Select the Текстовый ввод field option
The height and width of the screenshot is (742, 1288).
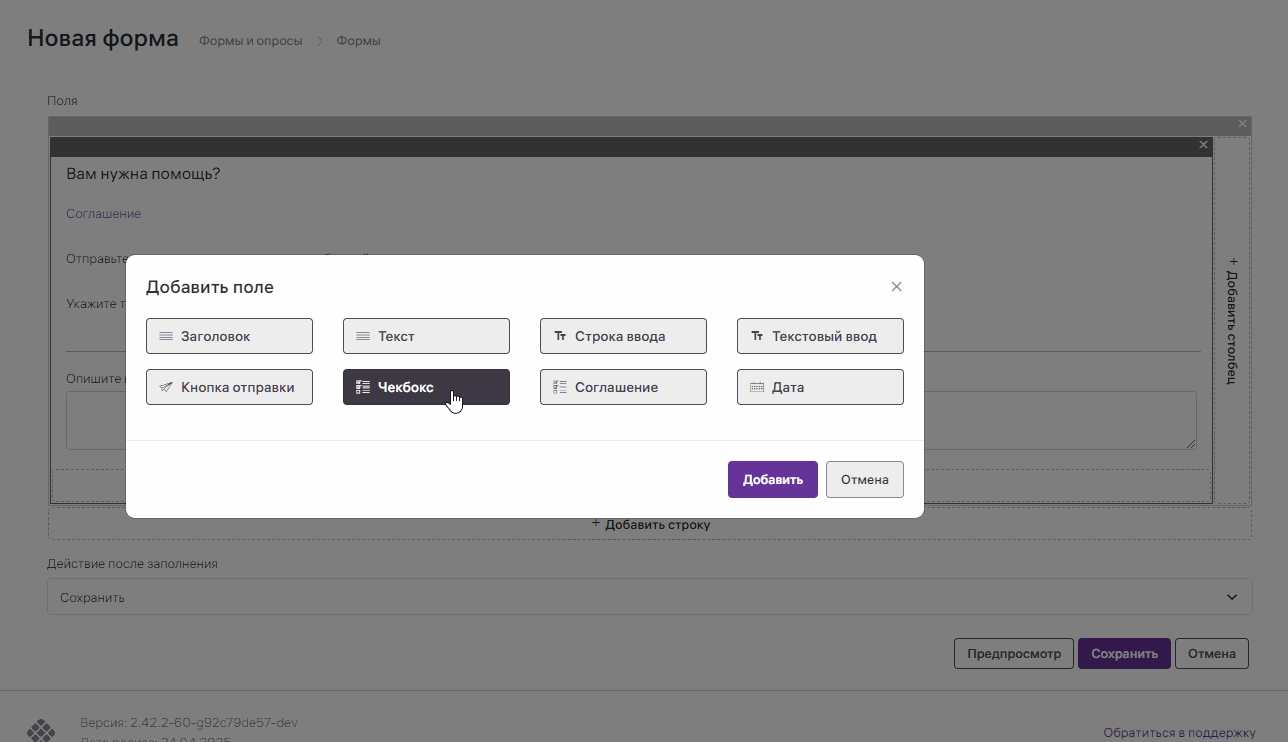point(820,337)
